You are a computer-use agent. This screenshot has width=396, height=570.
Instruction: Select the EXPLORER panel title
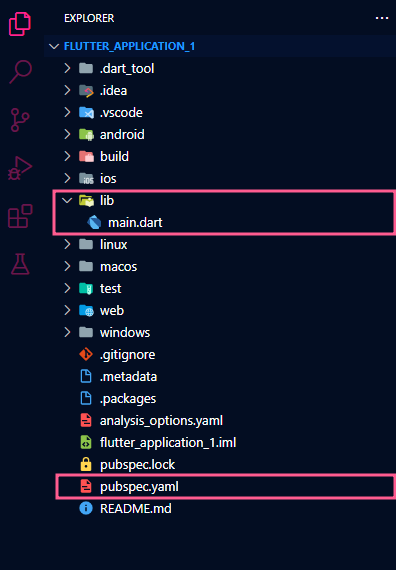[x=89, y=18]
